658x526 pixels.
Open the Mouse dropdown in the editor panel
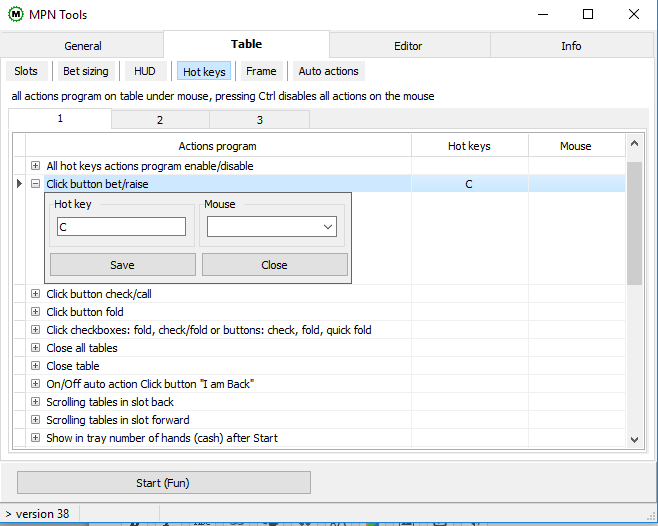pyautogui.click(x=272, y=227)
